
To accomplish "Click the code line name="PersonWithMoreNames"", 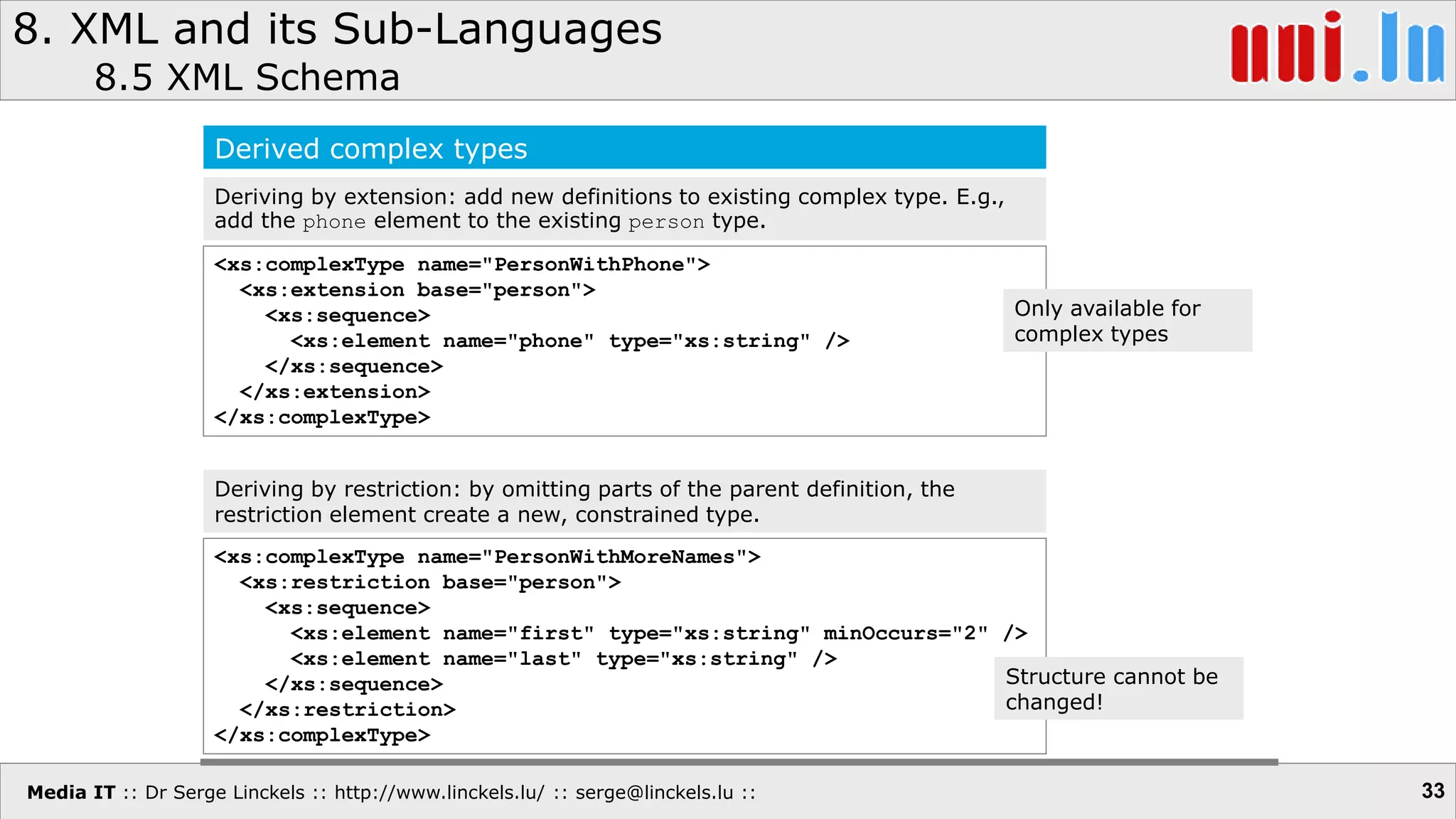I will [488, 557].
